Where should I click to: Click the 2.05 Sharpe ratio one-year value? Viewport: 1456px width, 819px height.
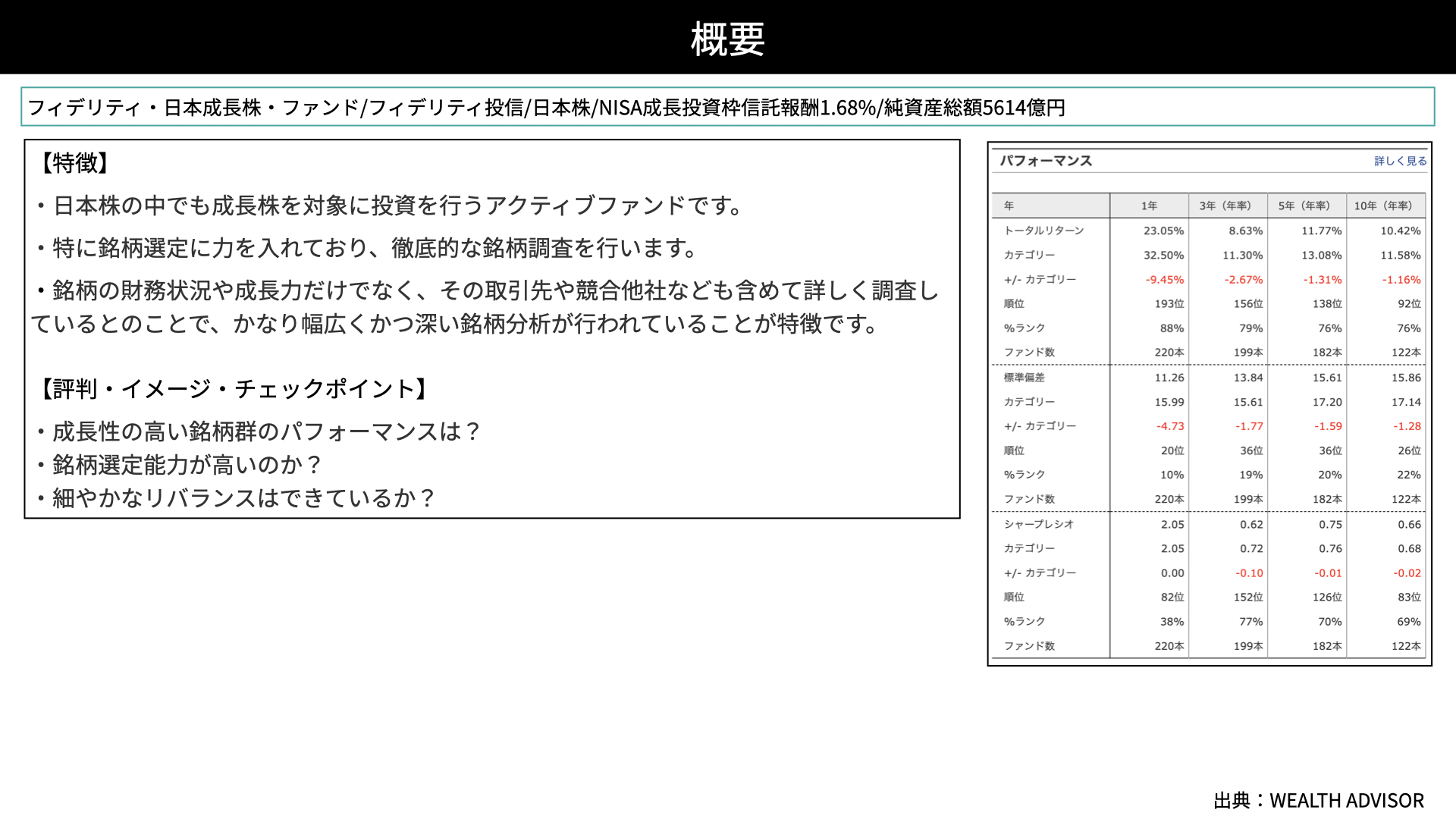pos(1172,524)
